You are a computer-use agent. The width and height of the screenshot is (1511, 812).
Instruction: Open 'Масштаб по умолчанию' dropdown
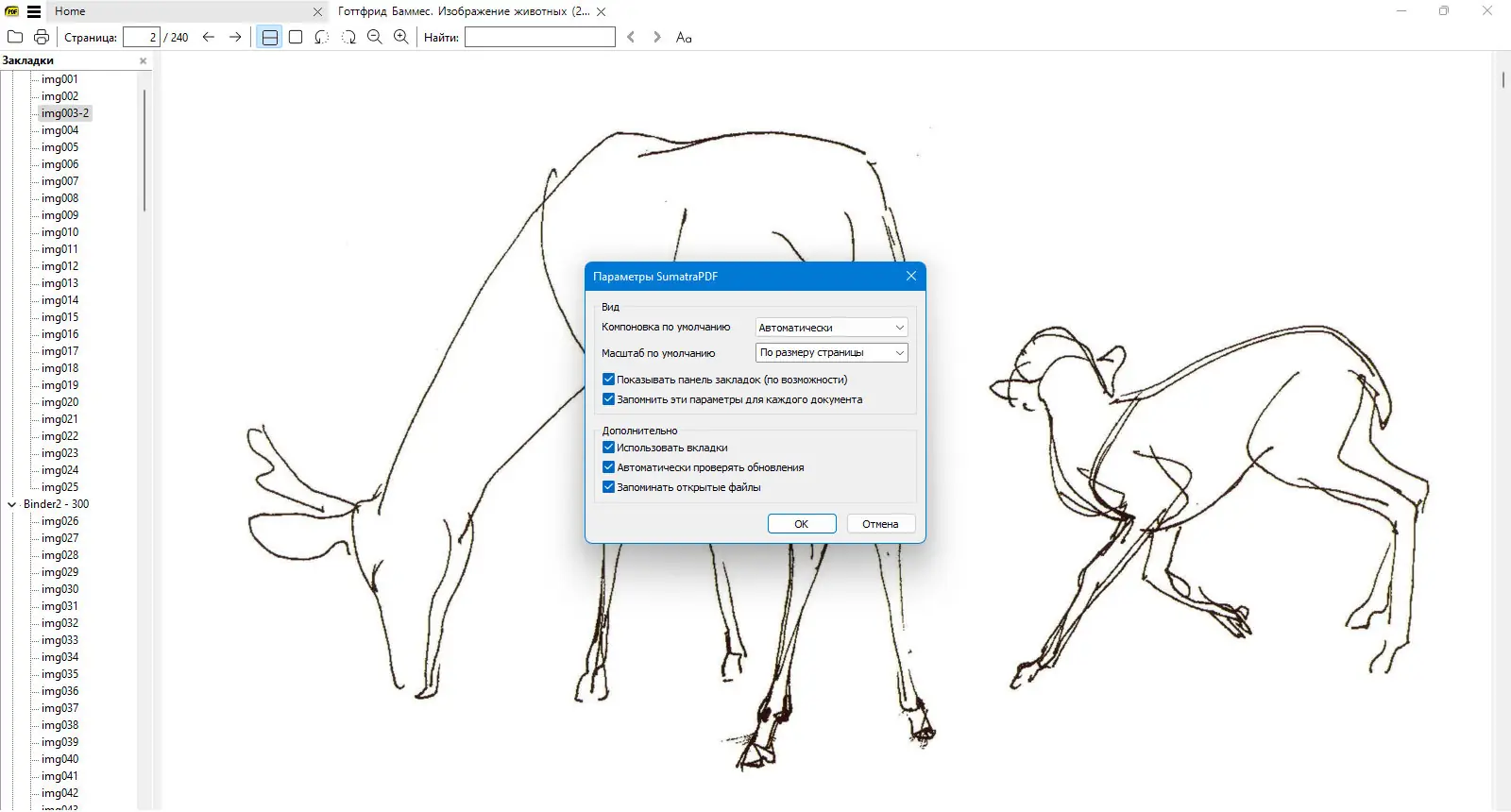coord(831,352)
